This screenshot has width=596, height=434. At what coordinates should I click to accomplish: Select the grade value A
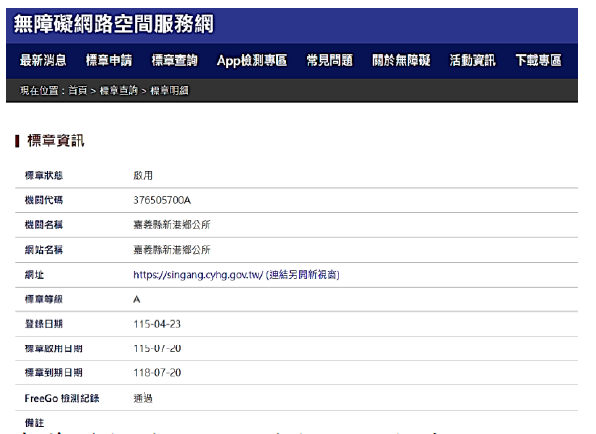click(x=137, y=299)
